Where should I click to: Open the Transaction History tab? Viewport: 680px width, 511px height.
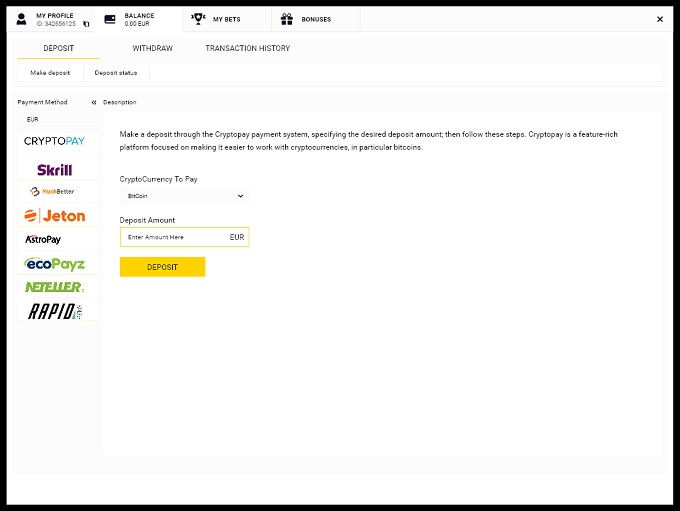(247, 48)
